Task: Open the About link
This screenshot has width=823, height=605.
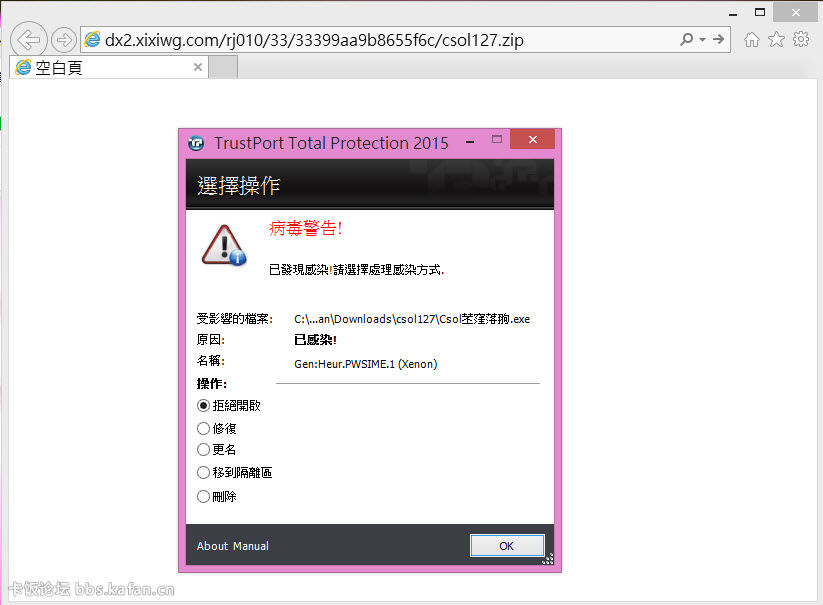Action: [x=212, y=546]
